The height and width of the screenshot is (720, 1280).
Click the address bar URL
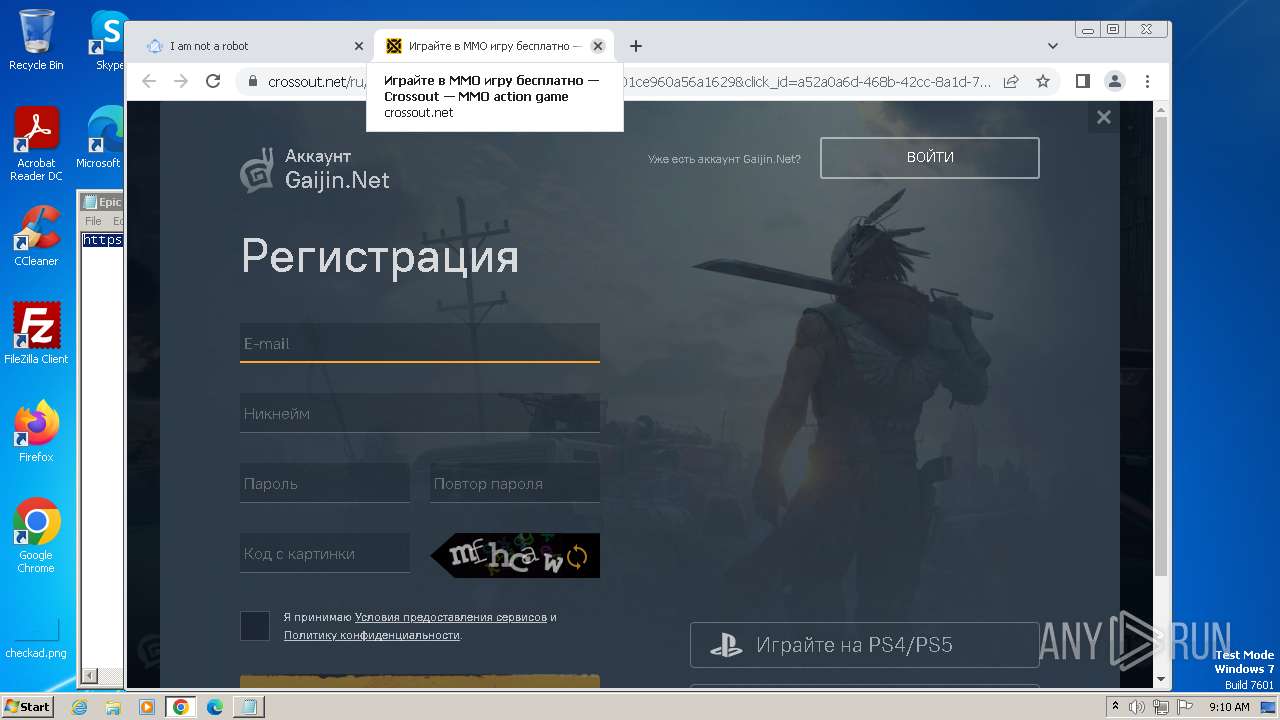pos(630,82)
